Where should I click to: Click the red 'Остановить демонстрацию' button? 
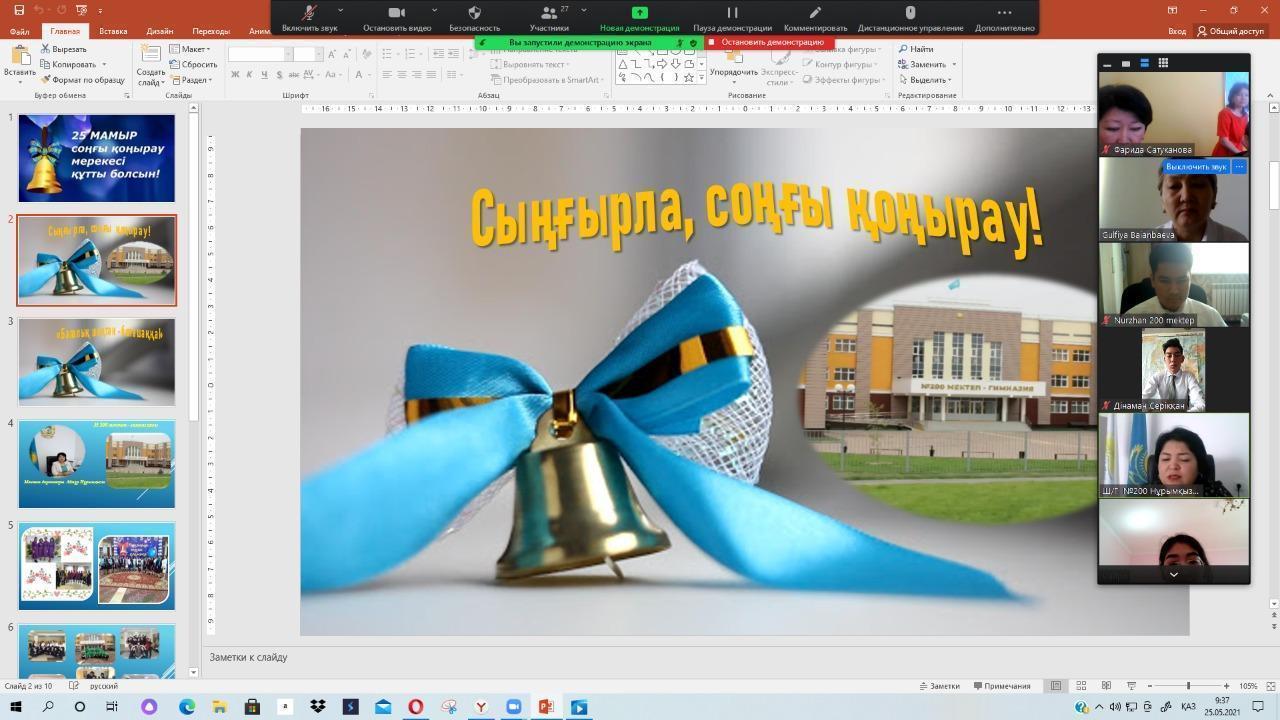coord(767,43)
